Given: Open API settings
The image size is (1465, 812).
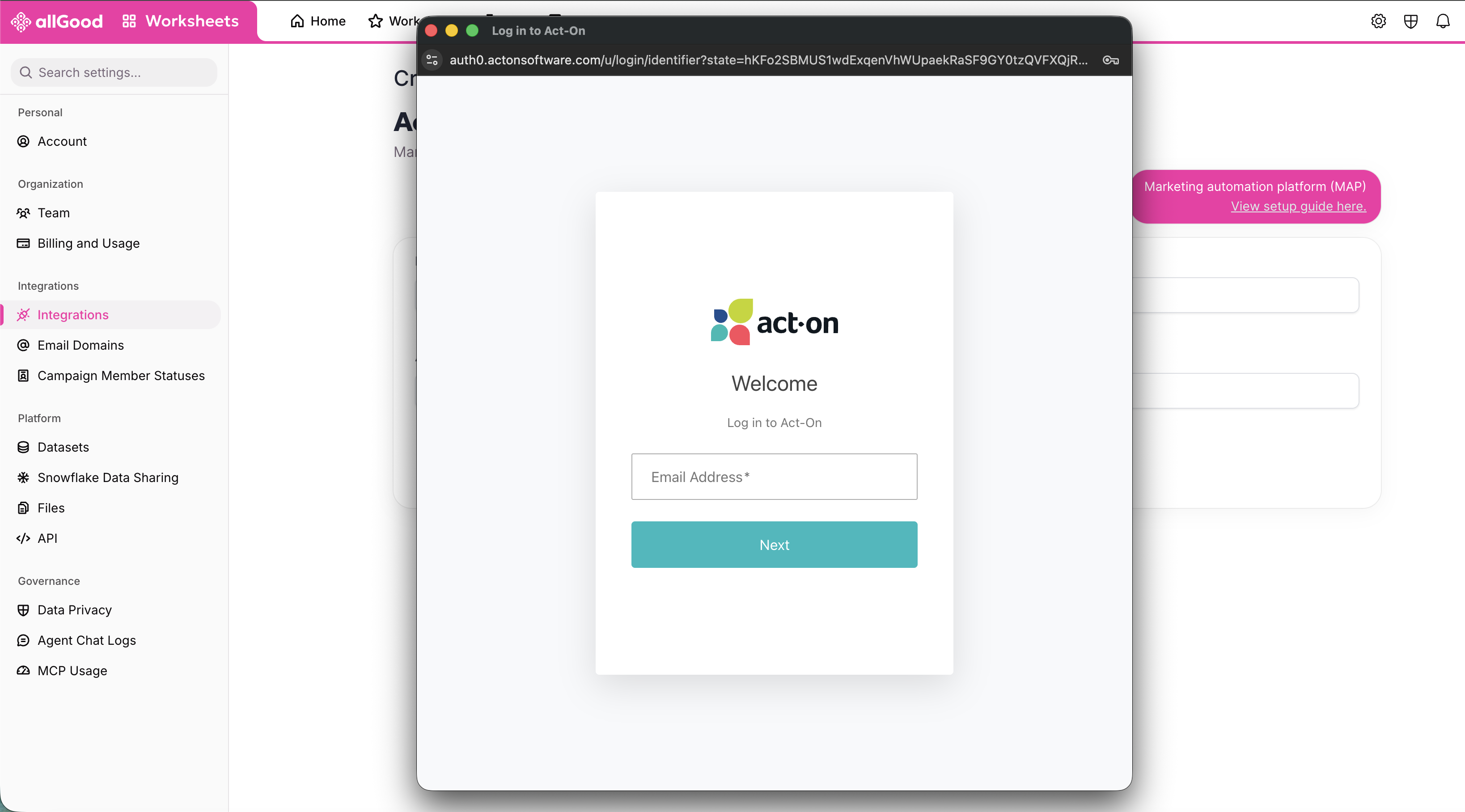Looking at the screenshot, I should (x=110, y=538).
